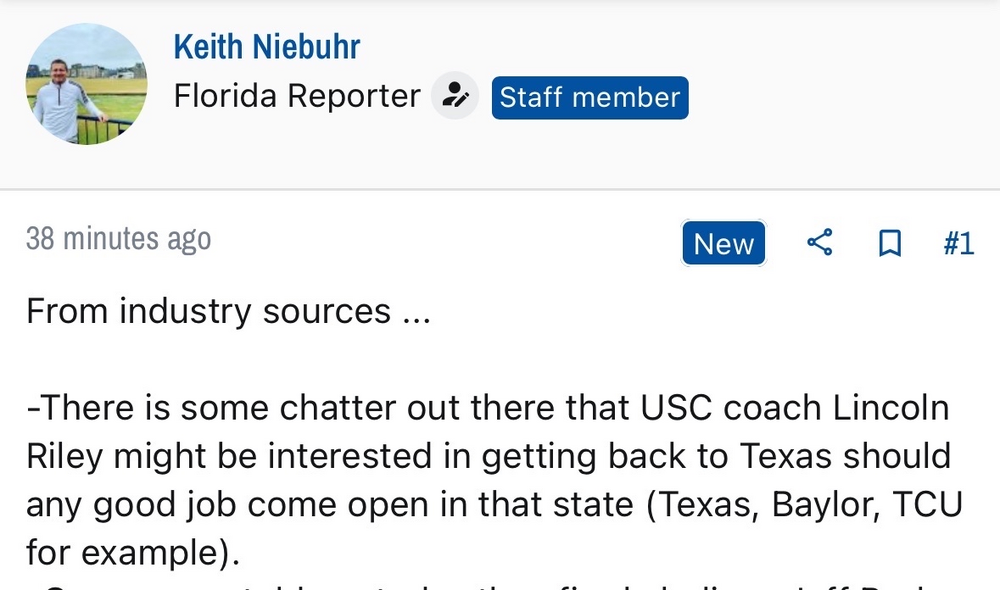This screenshot has height=590, width=1000.
Task: Click 'getting back to Texas should' text
Action: click(716, 456)
